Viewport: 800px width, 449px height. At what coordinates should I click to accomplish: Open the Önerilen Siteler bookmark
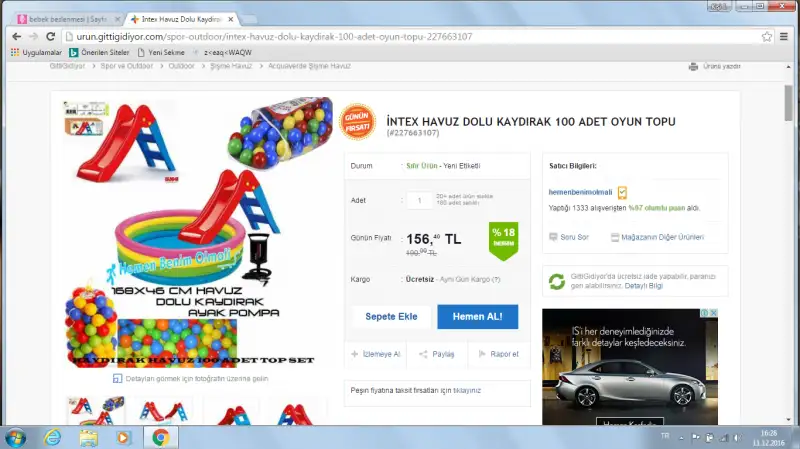pyautogui.click(x=99, y=53)
